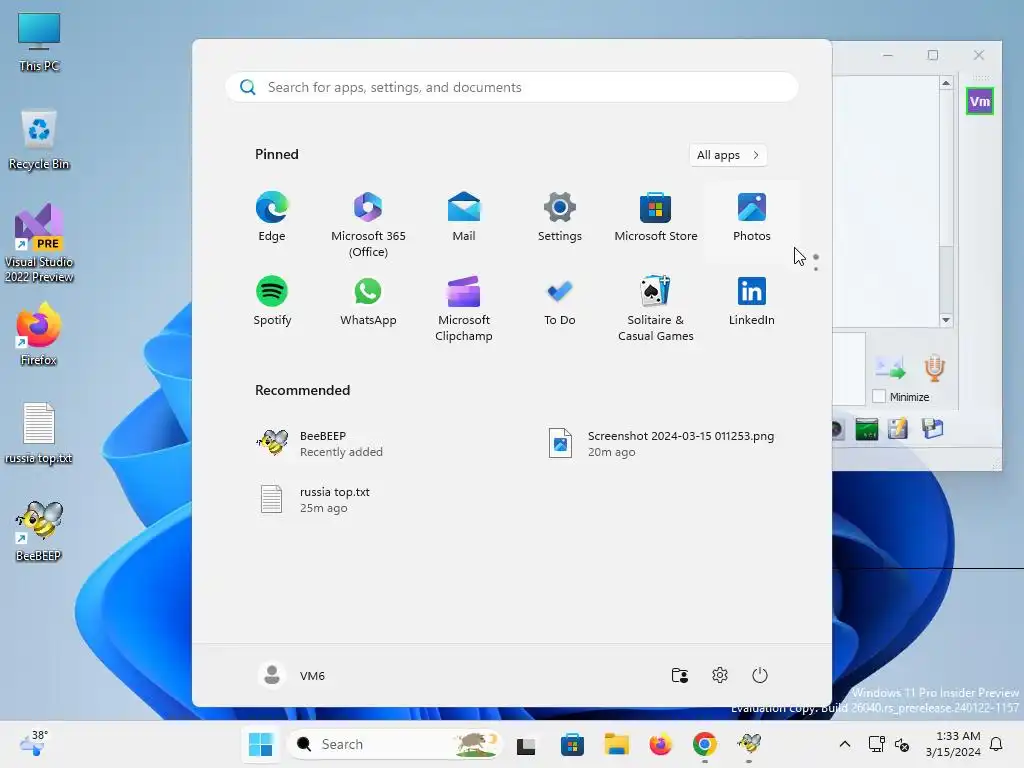Click the green terminal icon in BeeBEEP toolbar
1024x768 pixels.
point(867,429)
